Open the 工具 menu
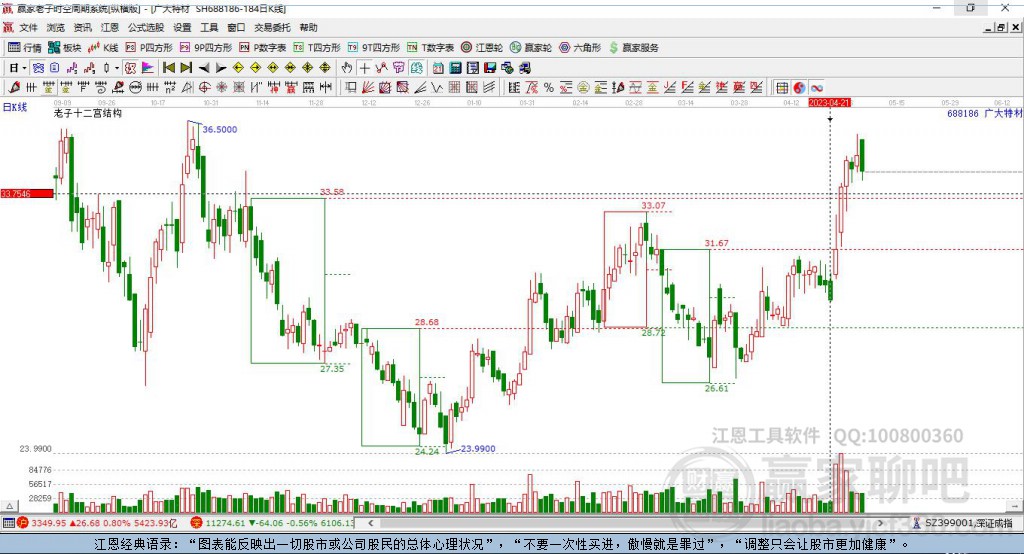1024x554 pixels. pos(209,27)
